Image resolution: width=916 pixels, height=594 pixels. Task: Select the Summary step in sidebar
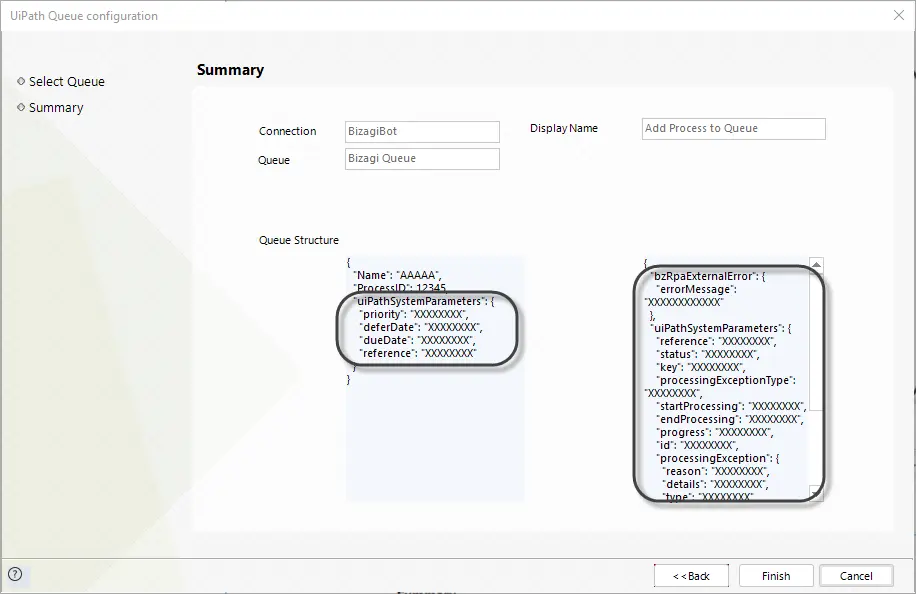tap(56, 107)
